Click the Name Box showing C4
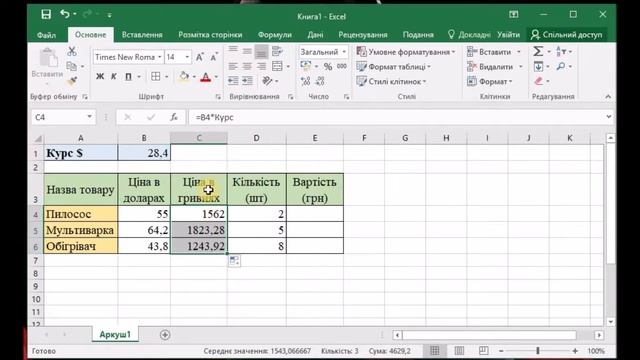 pyautogui.click(x=59, y=118)
